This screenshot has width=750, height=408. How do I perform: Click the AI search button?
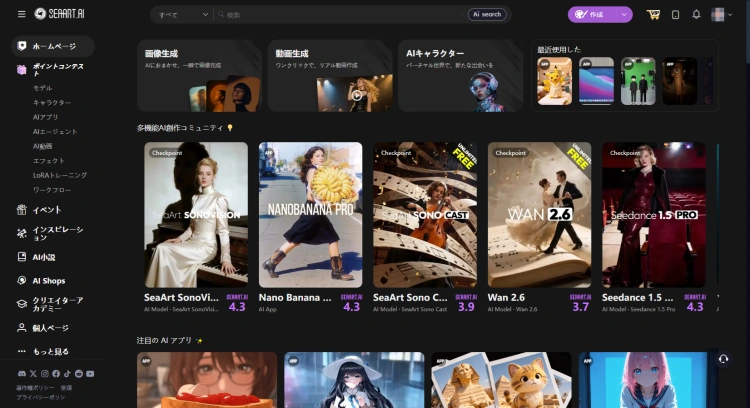click(486, 15)
